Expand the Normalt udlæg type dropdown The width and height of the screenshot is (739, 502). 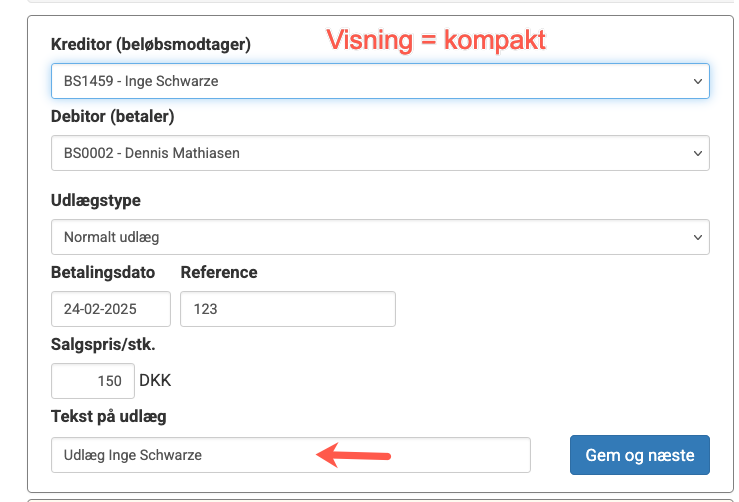pos(380,237)
